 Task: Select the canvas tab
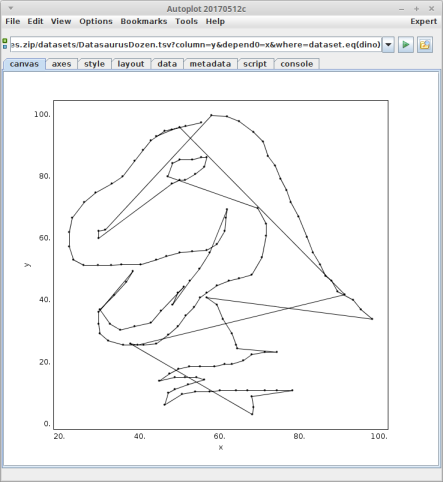pos(24,64)
